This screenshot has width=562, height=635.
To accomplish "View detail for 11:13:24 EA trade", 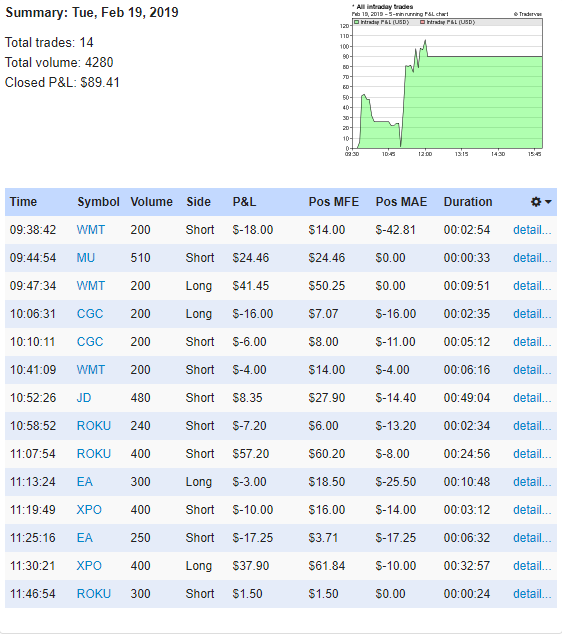I will (532, 482).
